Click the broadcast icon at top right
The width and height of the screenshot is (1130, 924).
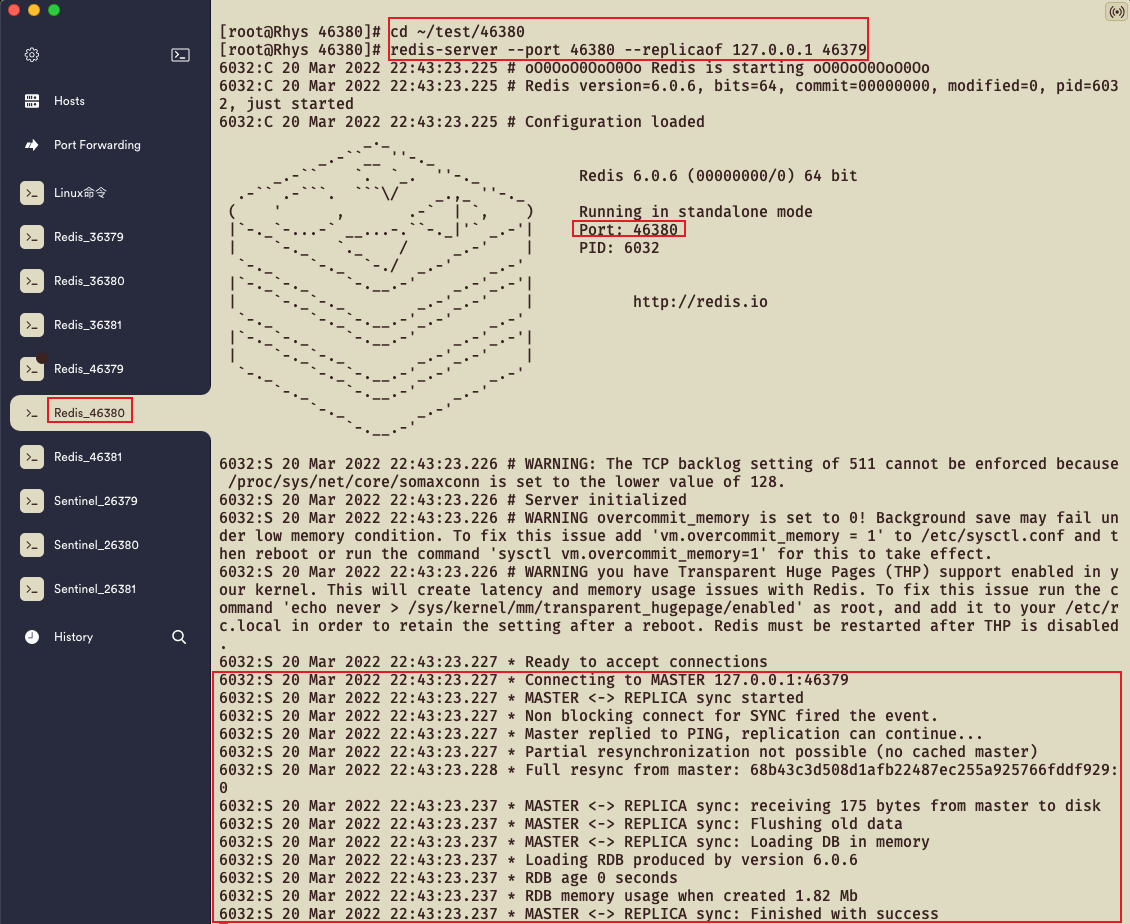coord(1116,12)
